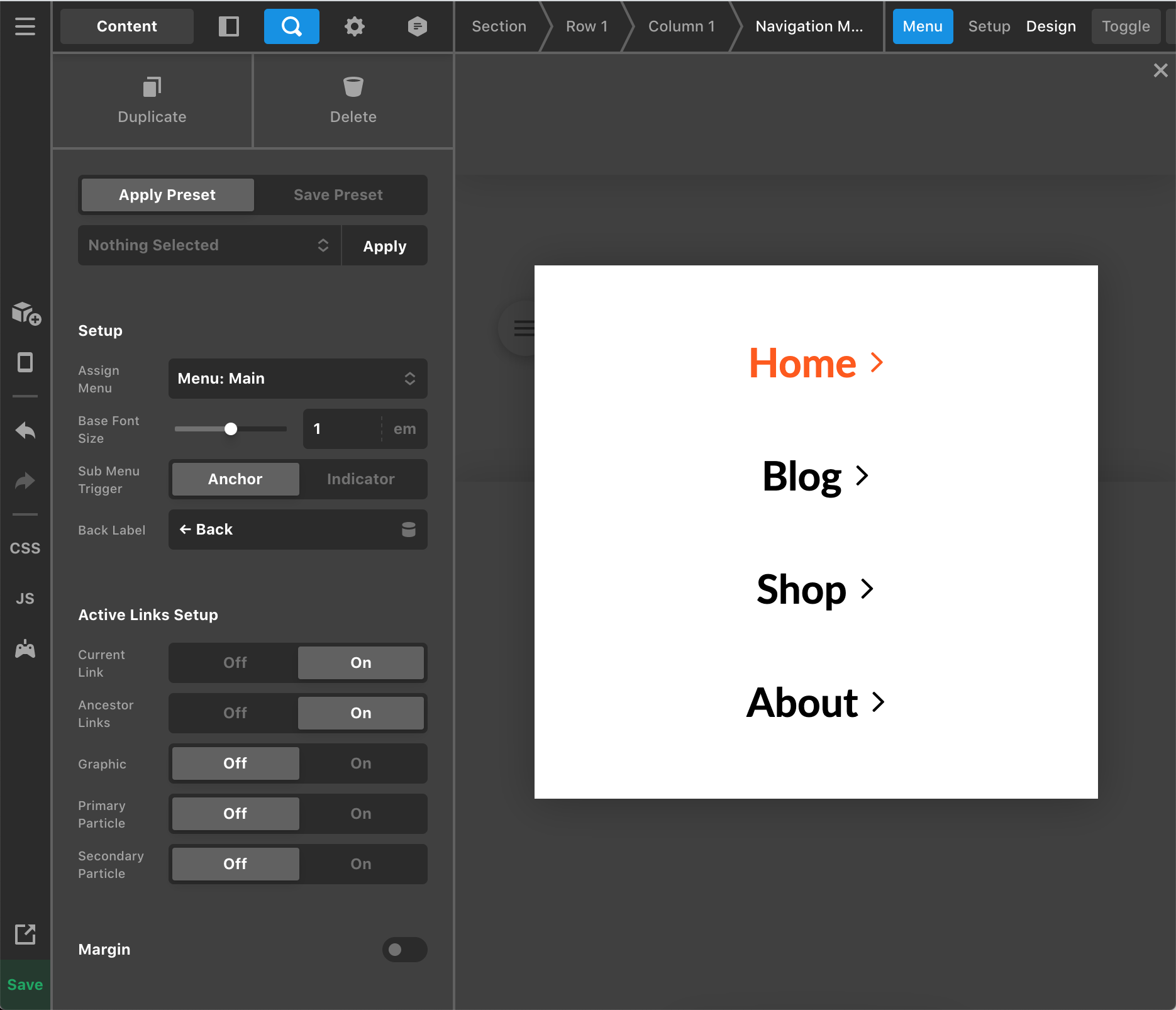Open the add elements cube icon
The width and height of the screenshot is (1176, 1010).
point(26,313)
